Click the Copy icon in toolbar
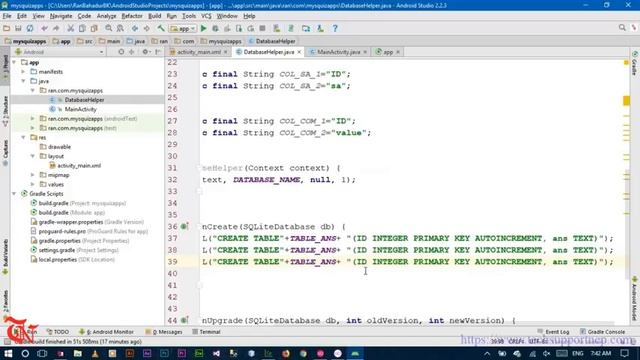The image size is (640, 360). [82, 28]
